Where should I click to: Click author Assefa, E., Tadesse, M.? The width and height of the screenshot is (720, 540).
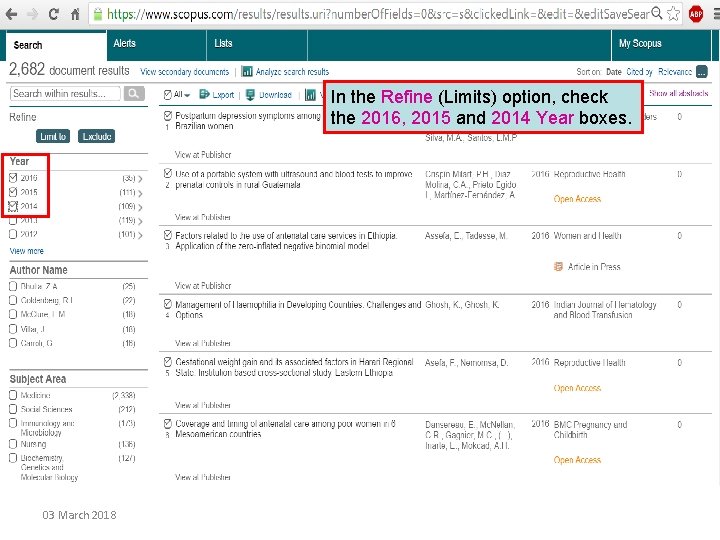(466, 236)
